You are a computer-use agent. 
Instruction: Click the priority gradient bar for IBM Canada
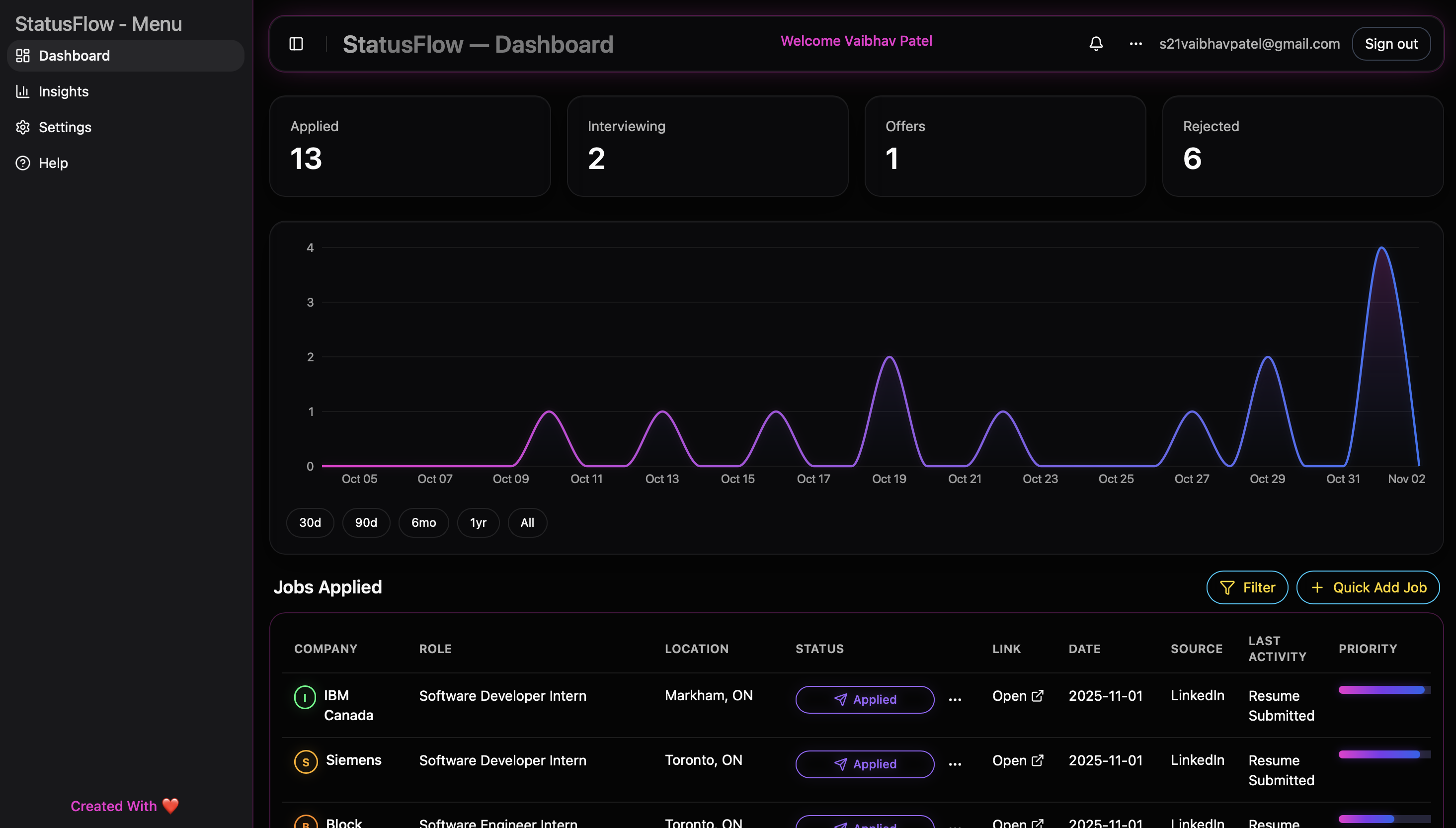[1381, 689]
